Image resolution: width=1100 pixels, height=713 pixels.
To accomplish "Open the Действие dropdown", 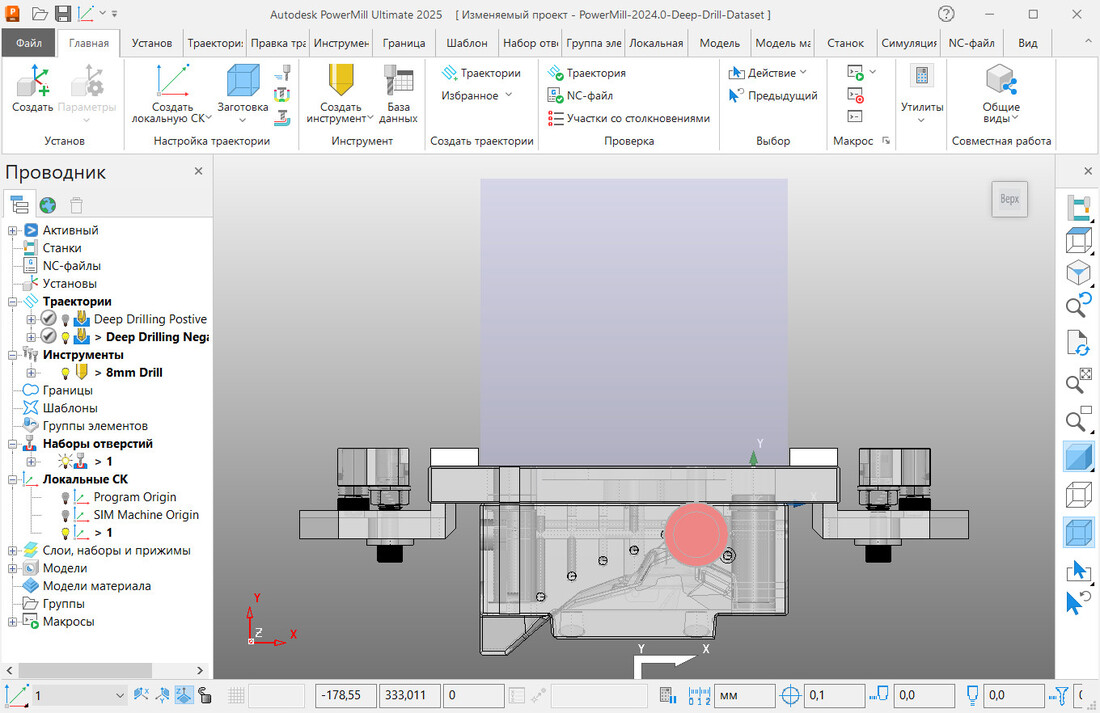I will pos(767,73).
